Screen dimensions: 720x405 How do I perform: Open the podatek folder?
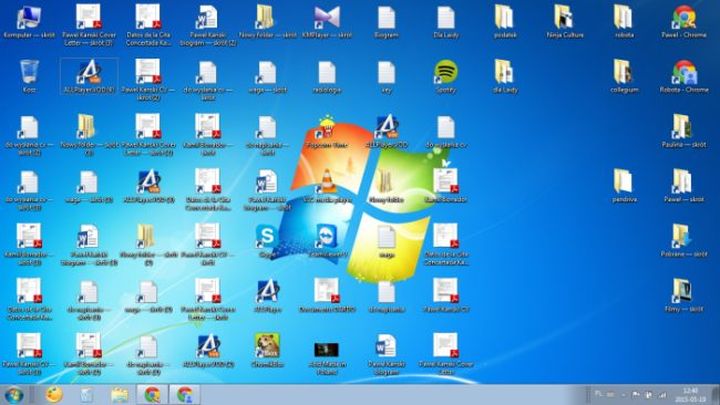[505, 22]
